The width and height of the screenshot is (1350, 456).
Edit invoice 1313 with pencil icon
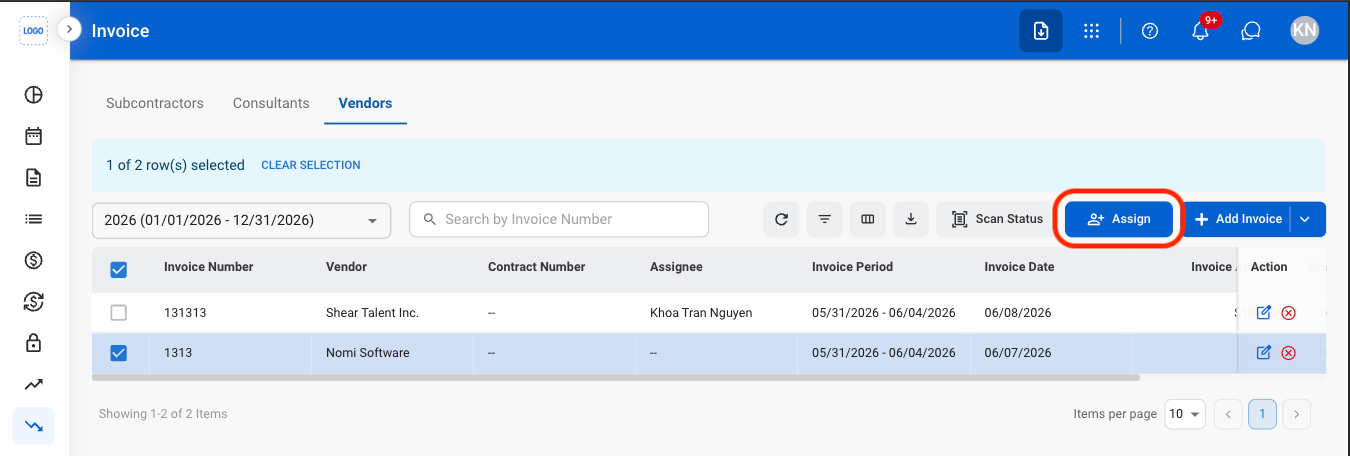(x=1263, y=352)
